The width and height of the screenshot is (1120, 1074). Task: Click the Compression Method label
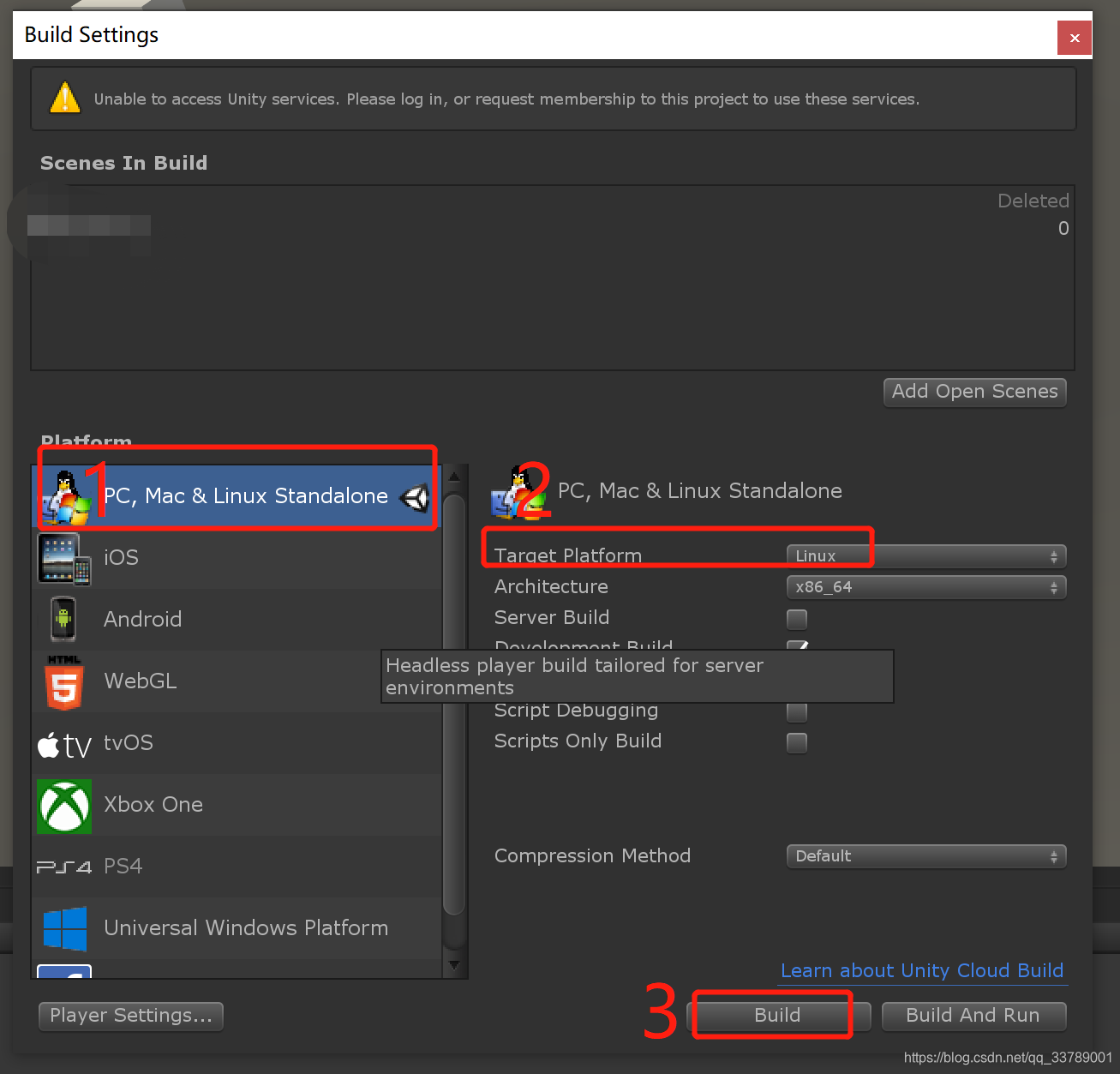pyautogui.click(x=592, y=856)
